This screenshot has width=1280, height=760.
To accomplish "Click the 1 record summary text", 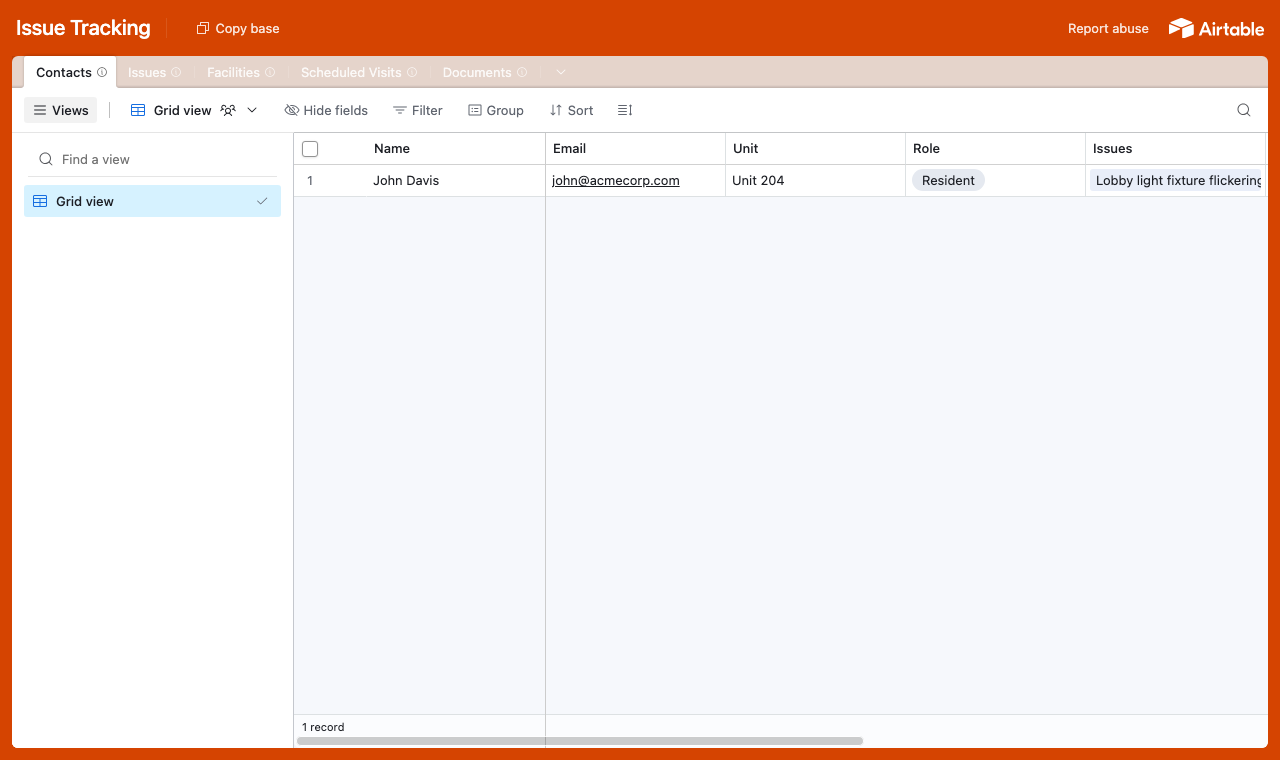I will [x=323, y=727].
